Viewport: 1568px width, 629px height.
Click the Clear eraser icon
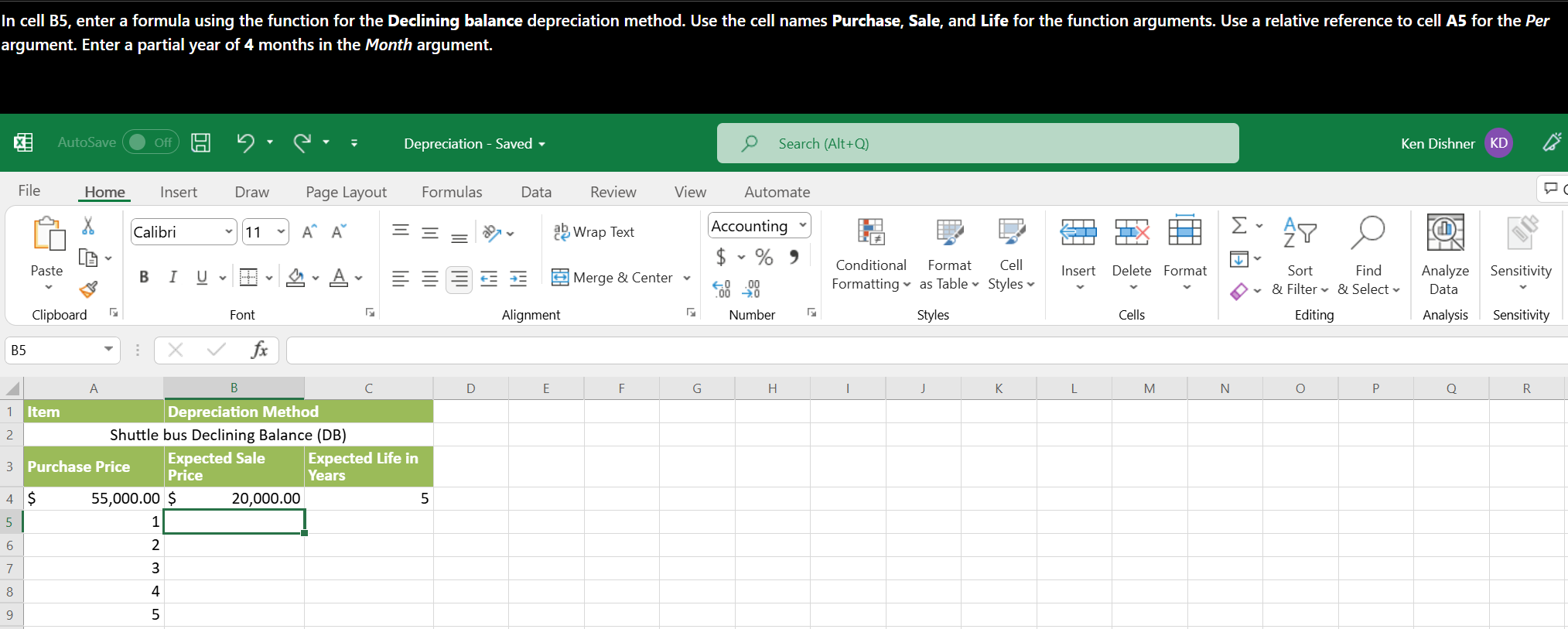click(x=1239, y=291)
